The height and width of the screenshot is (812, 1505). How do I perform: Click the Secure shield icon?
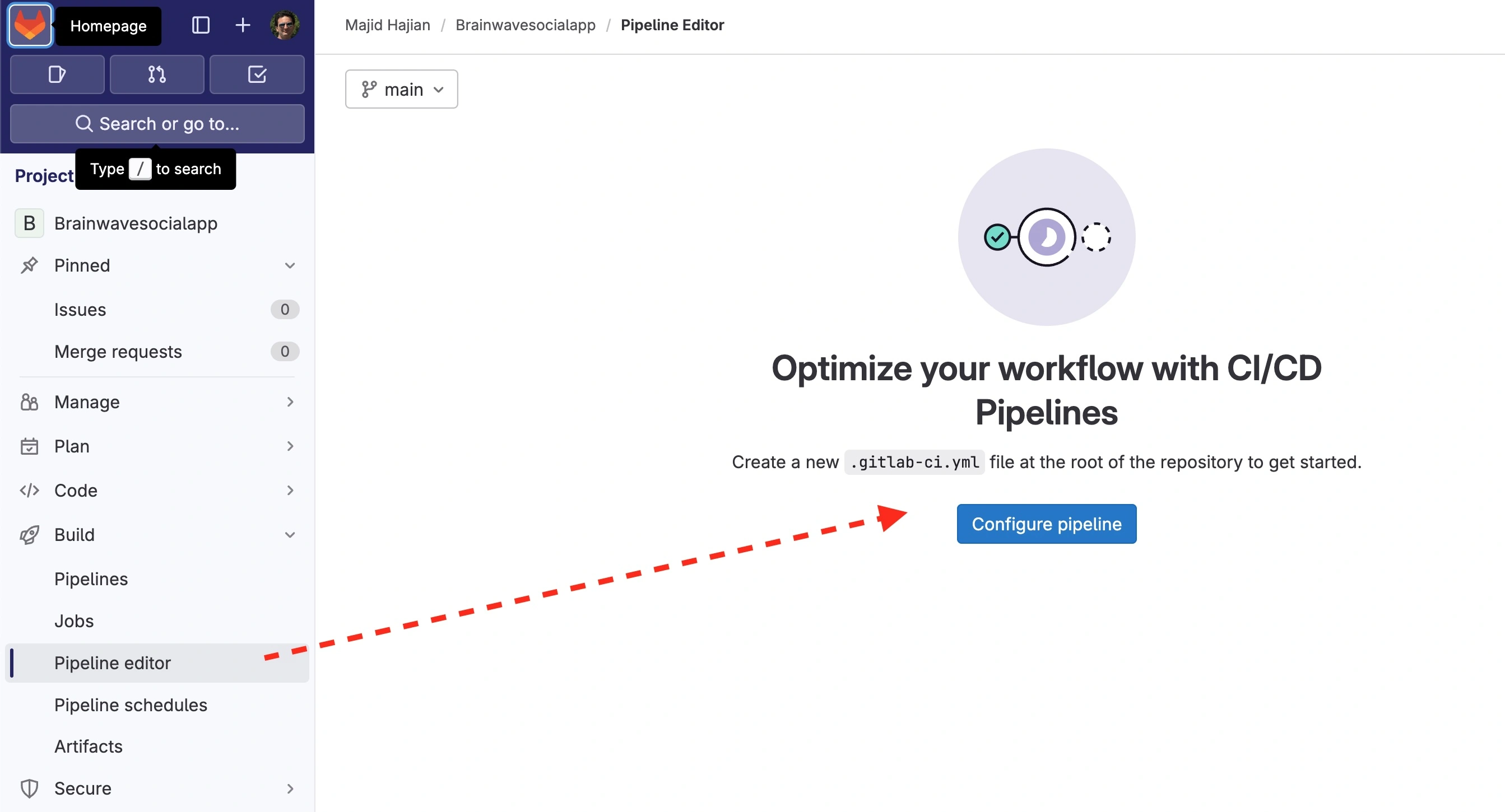pyautogui.click(x=29, y=788)
